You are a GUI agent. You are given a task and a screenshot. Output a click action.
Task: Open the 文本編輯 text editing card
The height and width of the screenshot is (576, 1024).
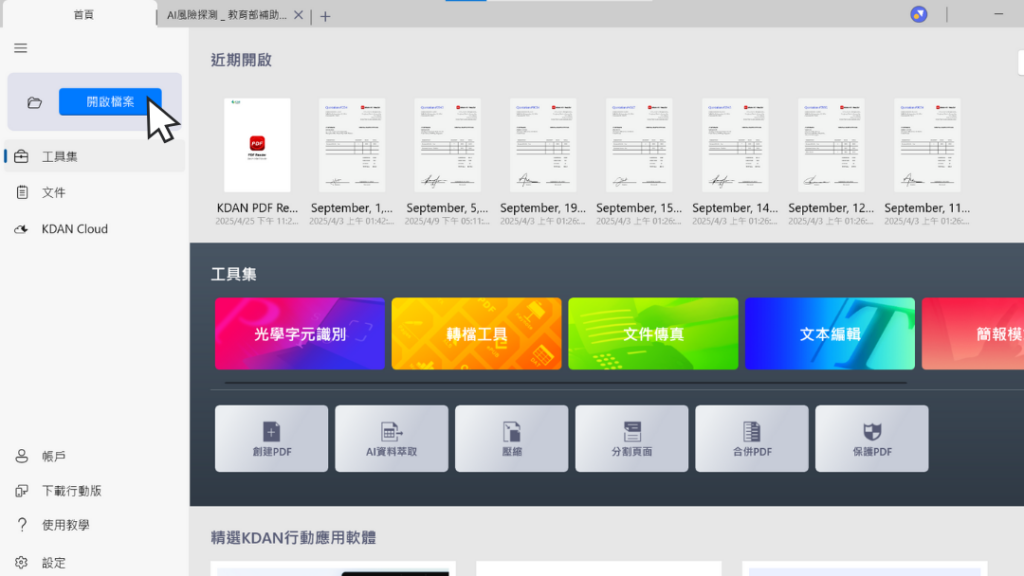point(830,334)
